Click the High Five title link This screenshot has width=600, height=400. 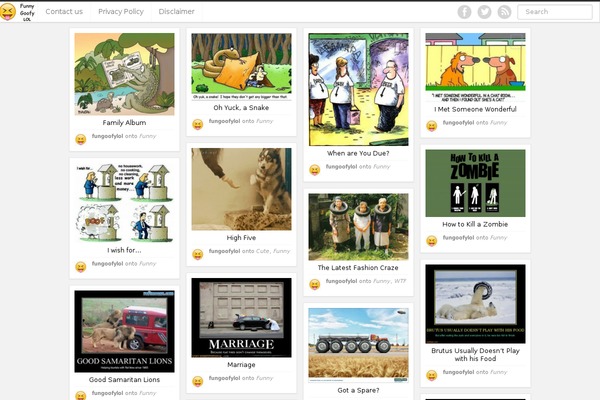pyautogui.click(x=241, y=238)
